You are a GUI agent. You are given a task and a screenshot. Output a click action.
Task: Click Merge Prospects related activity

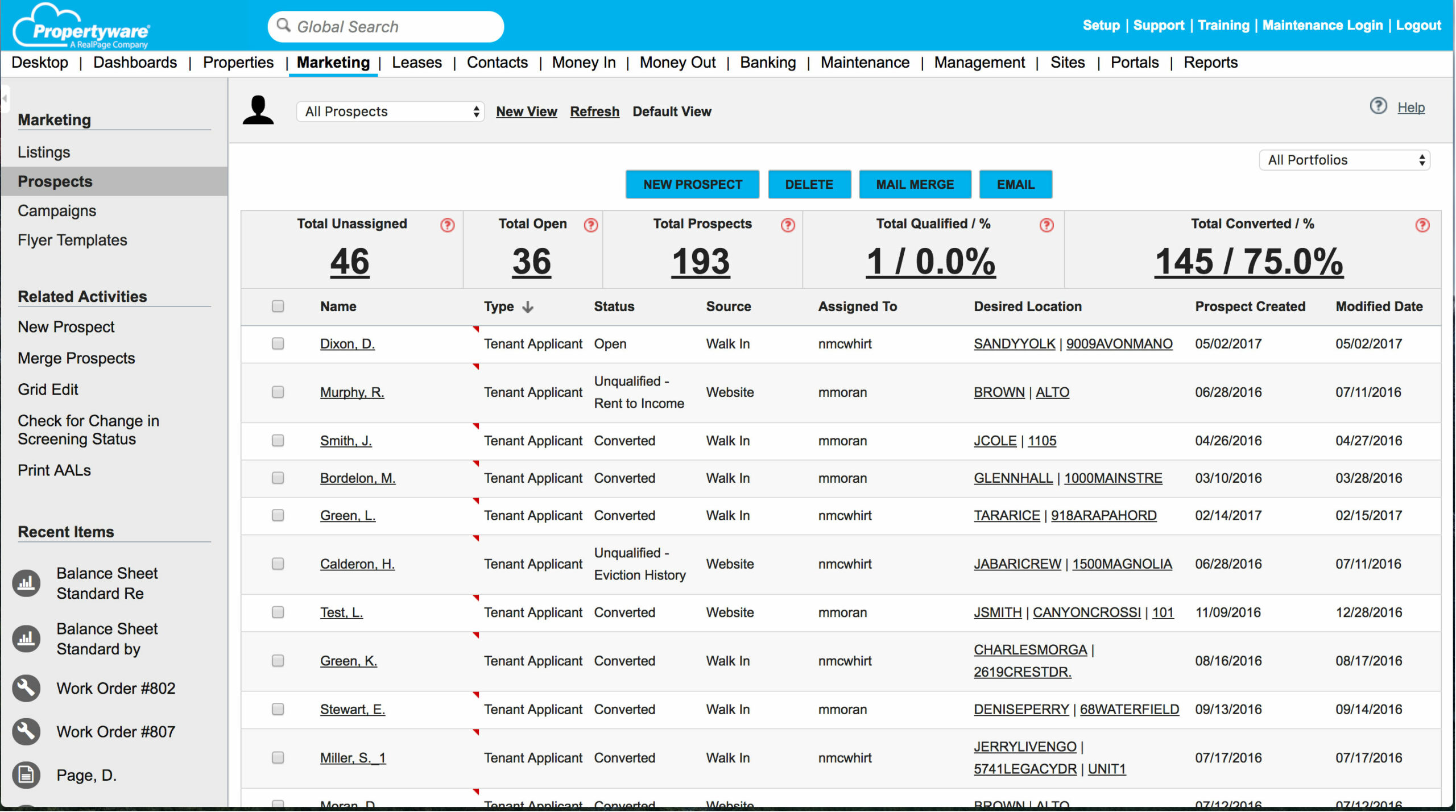tap(76, 358)
